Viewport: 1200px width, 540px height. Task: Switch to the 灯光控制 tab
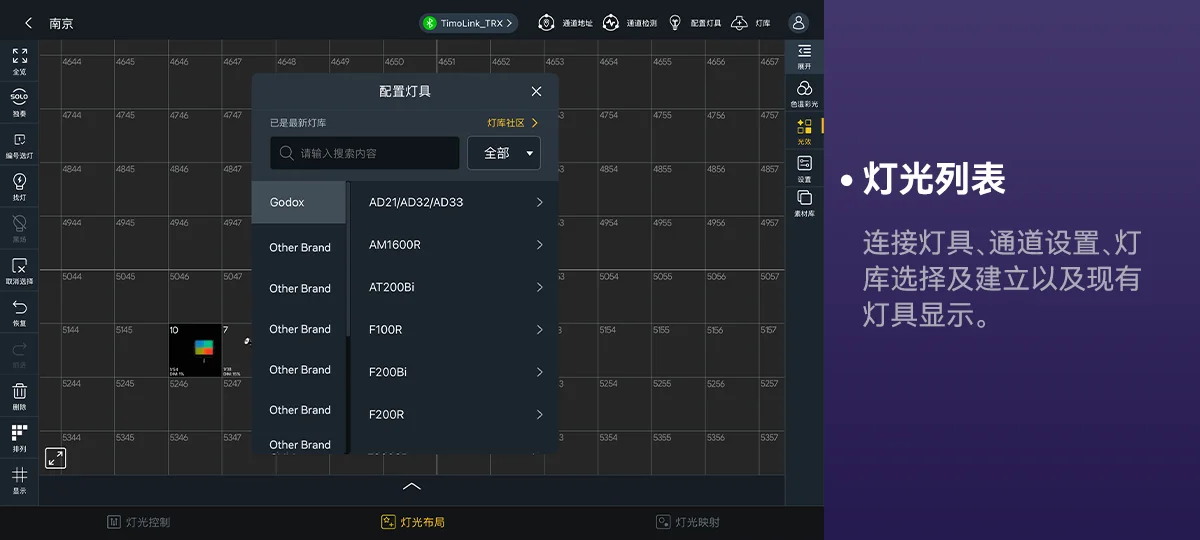coord(138,522)
